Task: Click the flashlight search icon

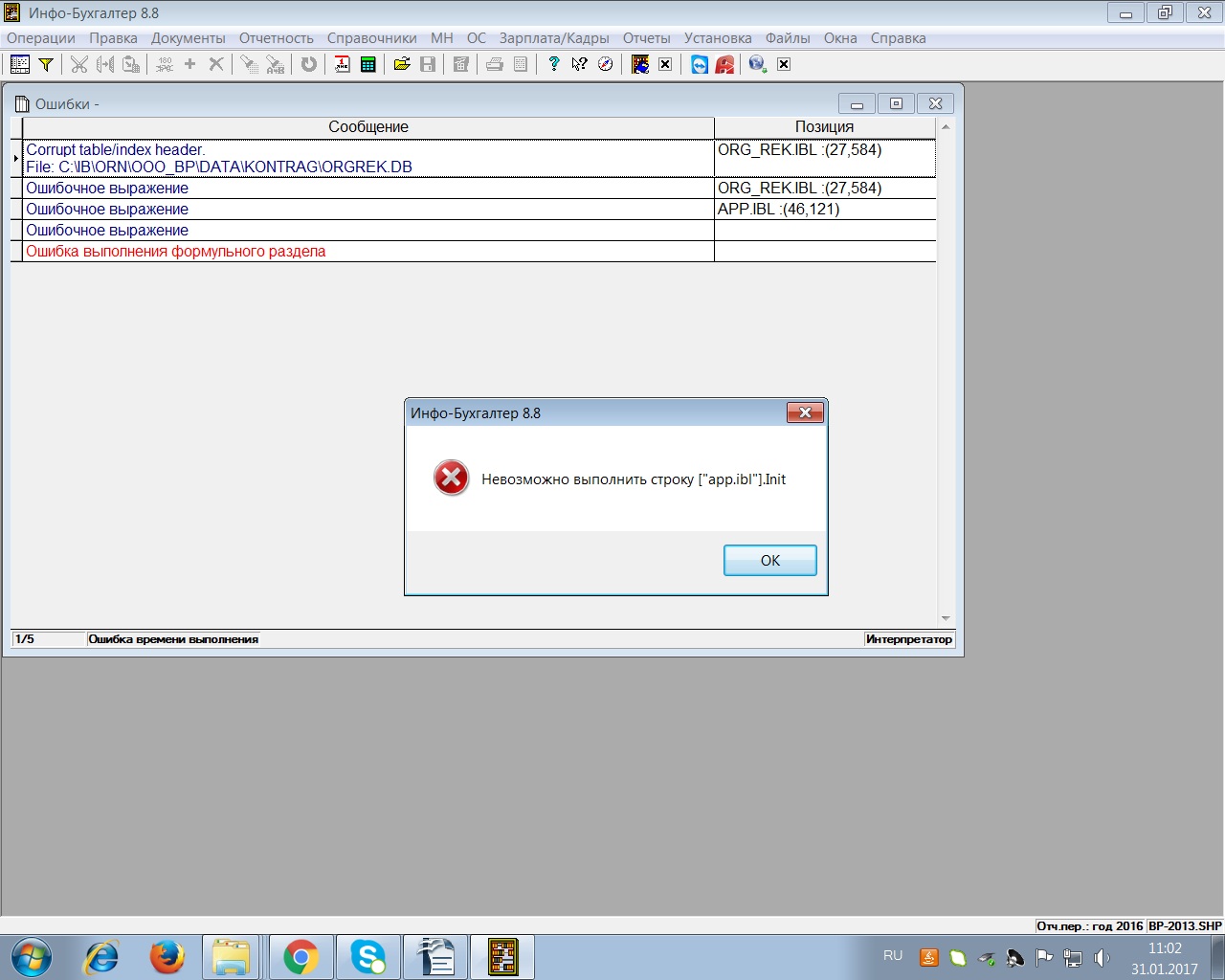Action: tap(249, 64)
